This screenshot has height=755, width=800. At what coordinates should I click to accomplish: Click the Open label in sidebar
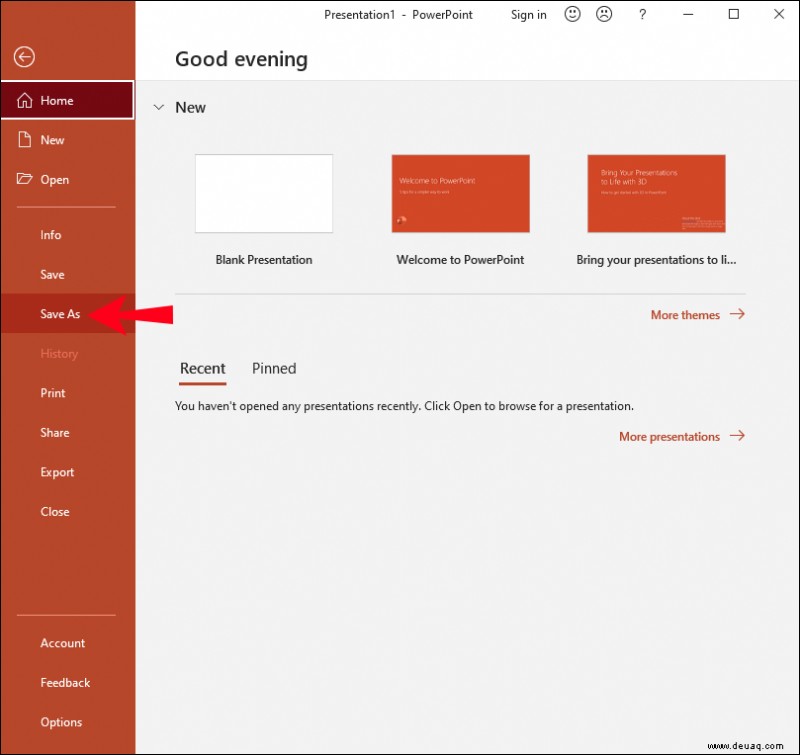[x=55, y=180]
